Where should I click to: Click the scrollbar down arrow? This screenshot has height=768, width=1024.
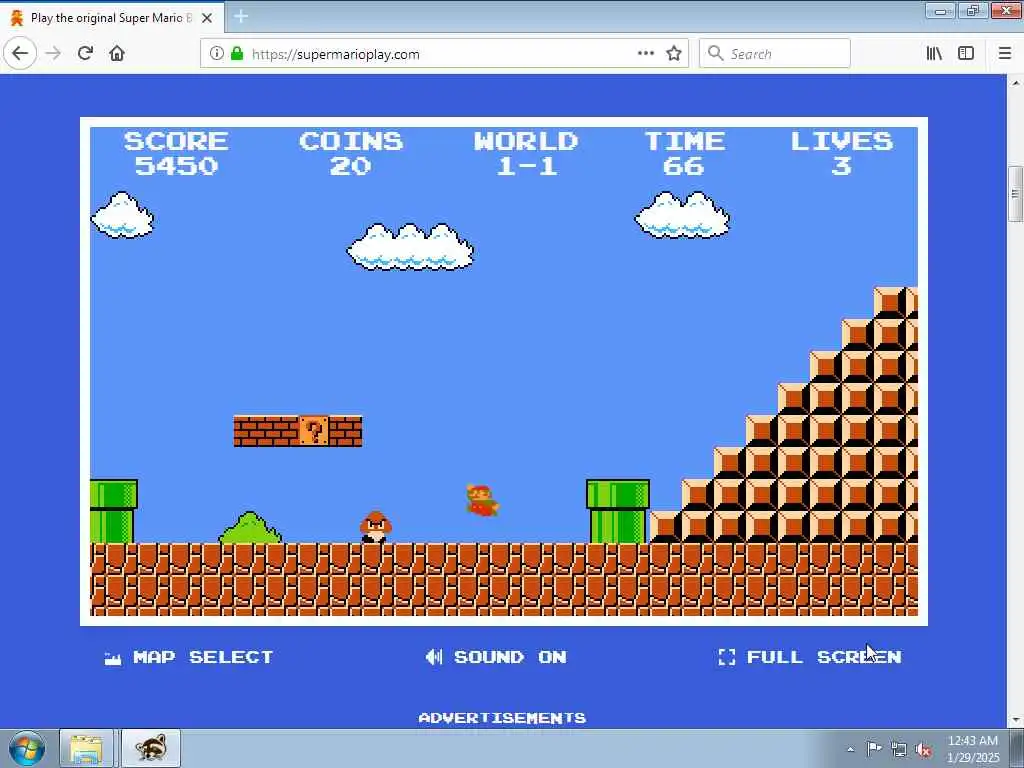[x=1015, y=720]
